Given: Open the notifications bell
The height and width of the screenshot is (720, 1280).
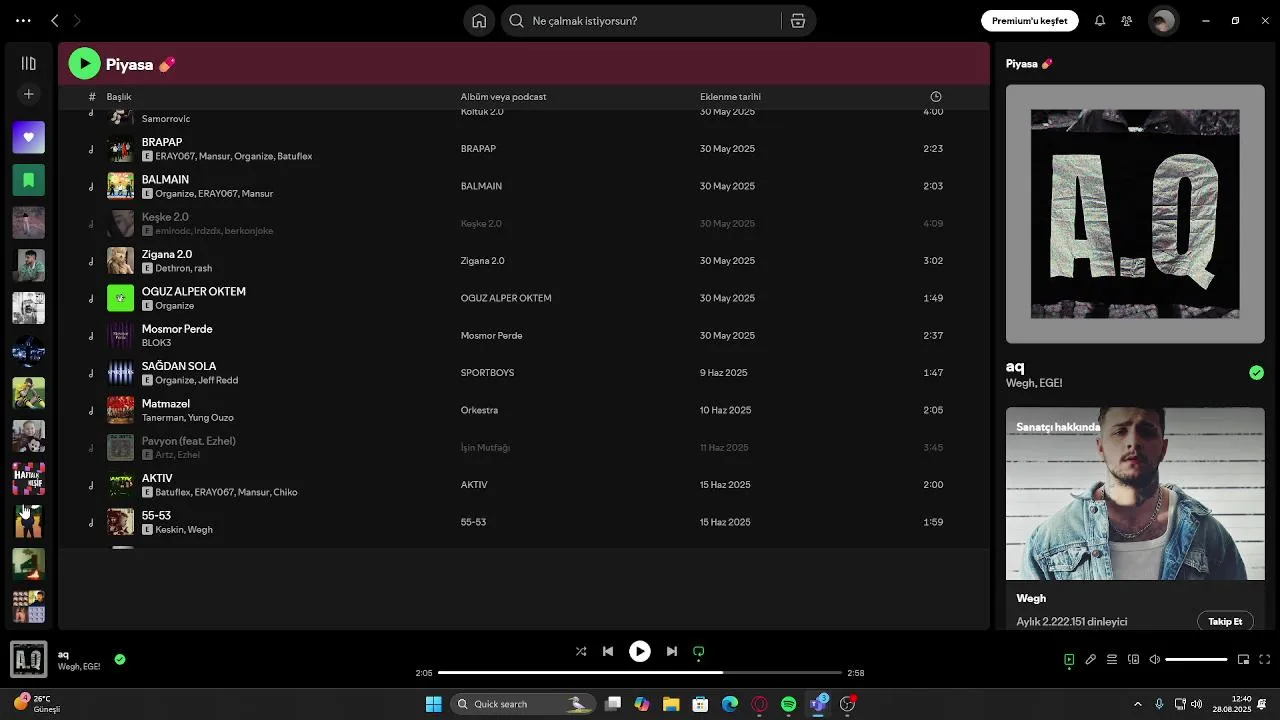Looking at the screenshot, I should [1100, 21].
